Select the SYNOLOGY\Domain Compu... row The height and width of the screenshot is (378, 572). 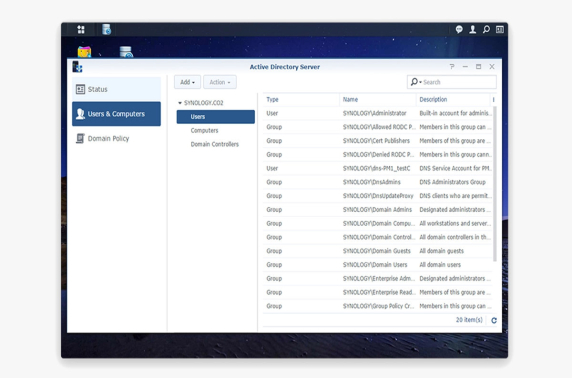pos(378,223)
